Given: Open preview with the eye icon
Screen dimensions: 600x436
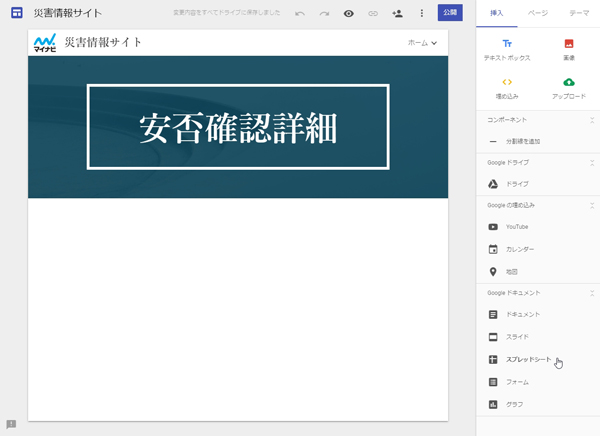Looking at the screenshot, I should [349, 13].
